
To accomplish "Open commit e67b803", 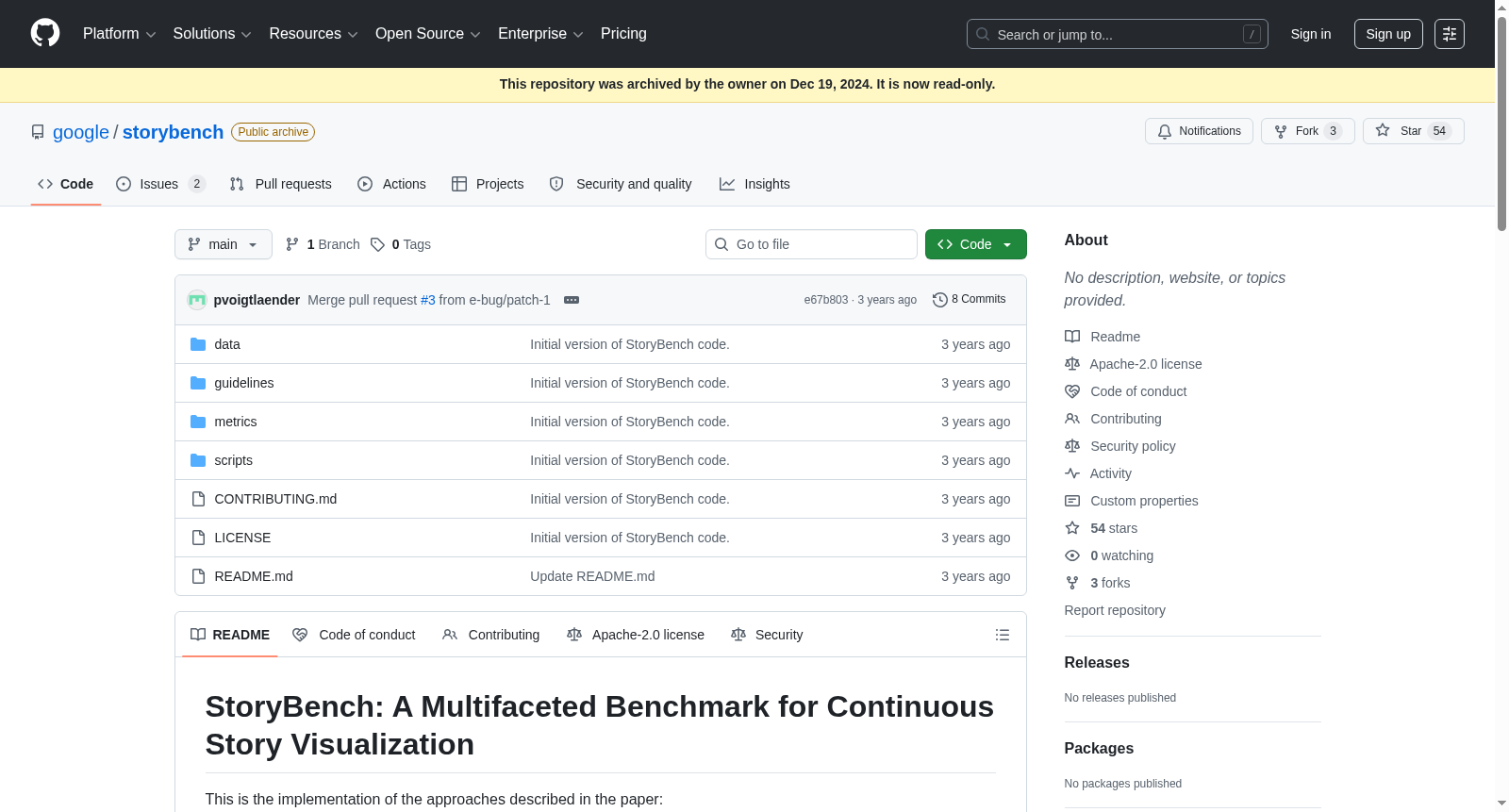I will point(826,300).
